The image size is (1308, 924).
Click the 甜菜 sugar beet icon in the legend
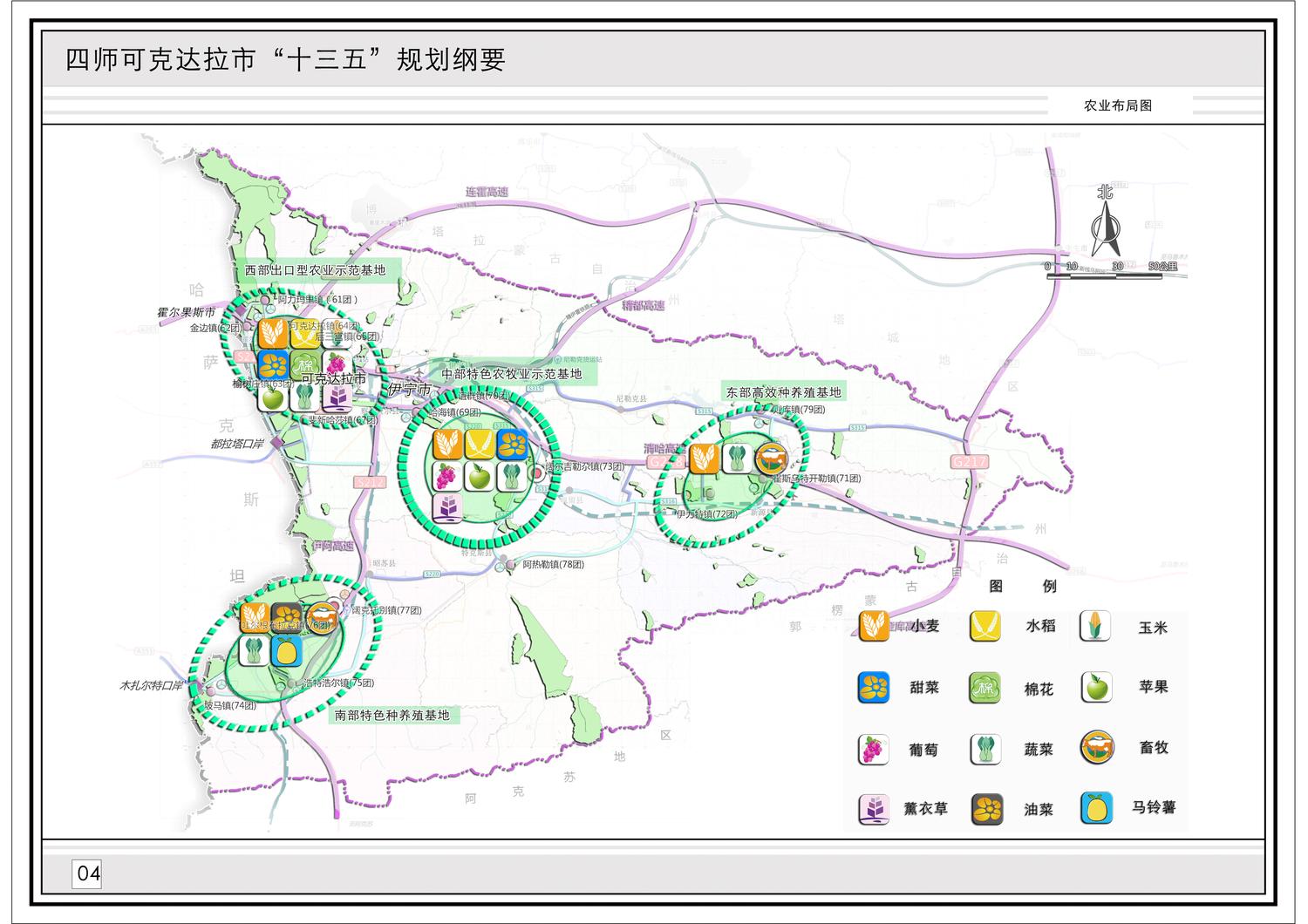pyautogui.click(x=874, y=687)
